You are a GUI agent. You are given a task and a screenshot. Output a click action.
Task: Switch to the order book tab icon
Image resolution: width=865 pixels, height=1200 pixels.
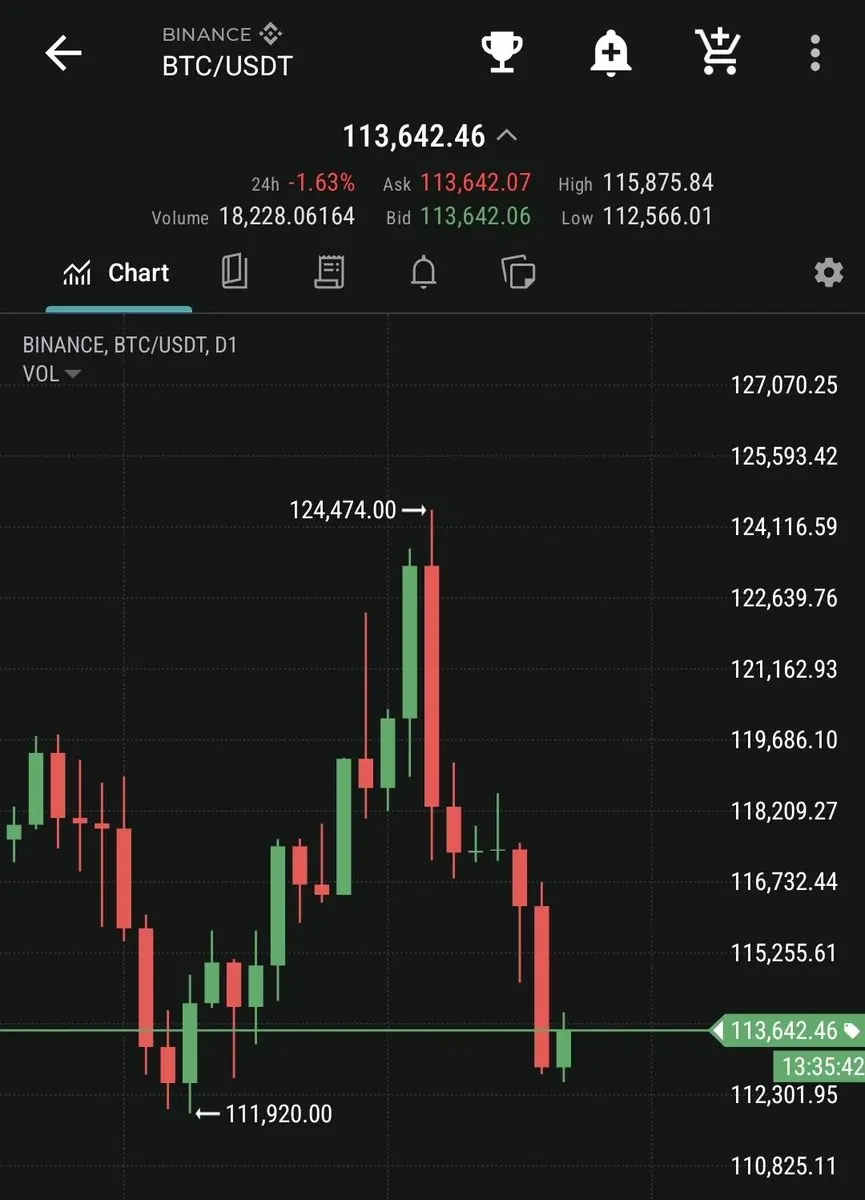(234, 272)
